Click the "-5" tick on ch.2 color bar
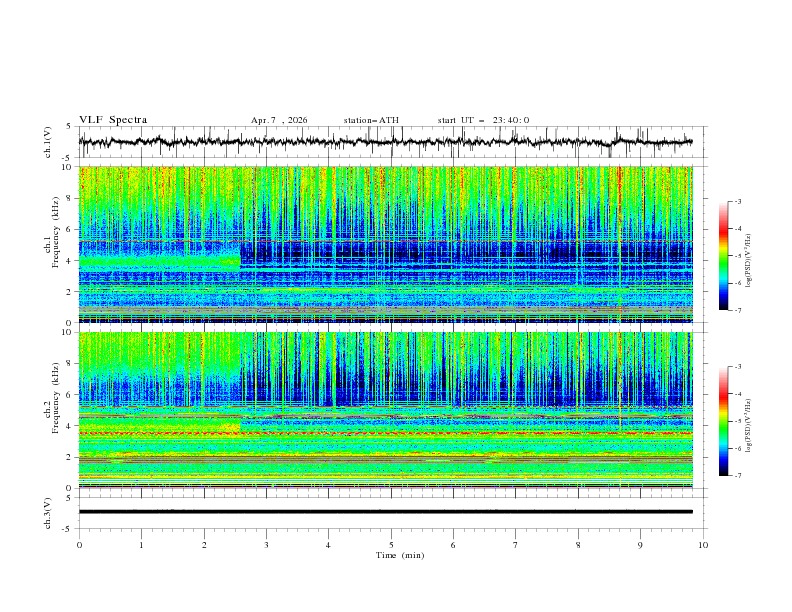Image resolution: width=792 pixels, height=612 pixels. [737, 421]
